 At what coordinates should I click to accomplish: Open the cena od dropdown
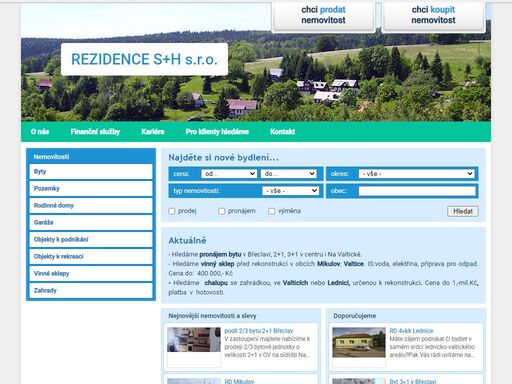click(229, 174)
